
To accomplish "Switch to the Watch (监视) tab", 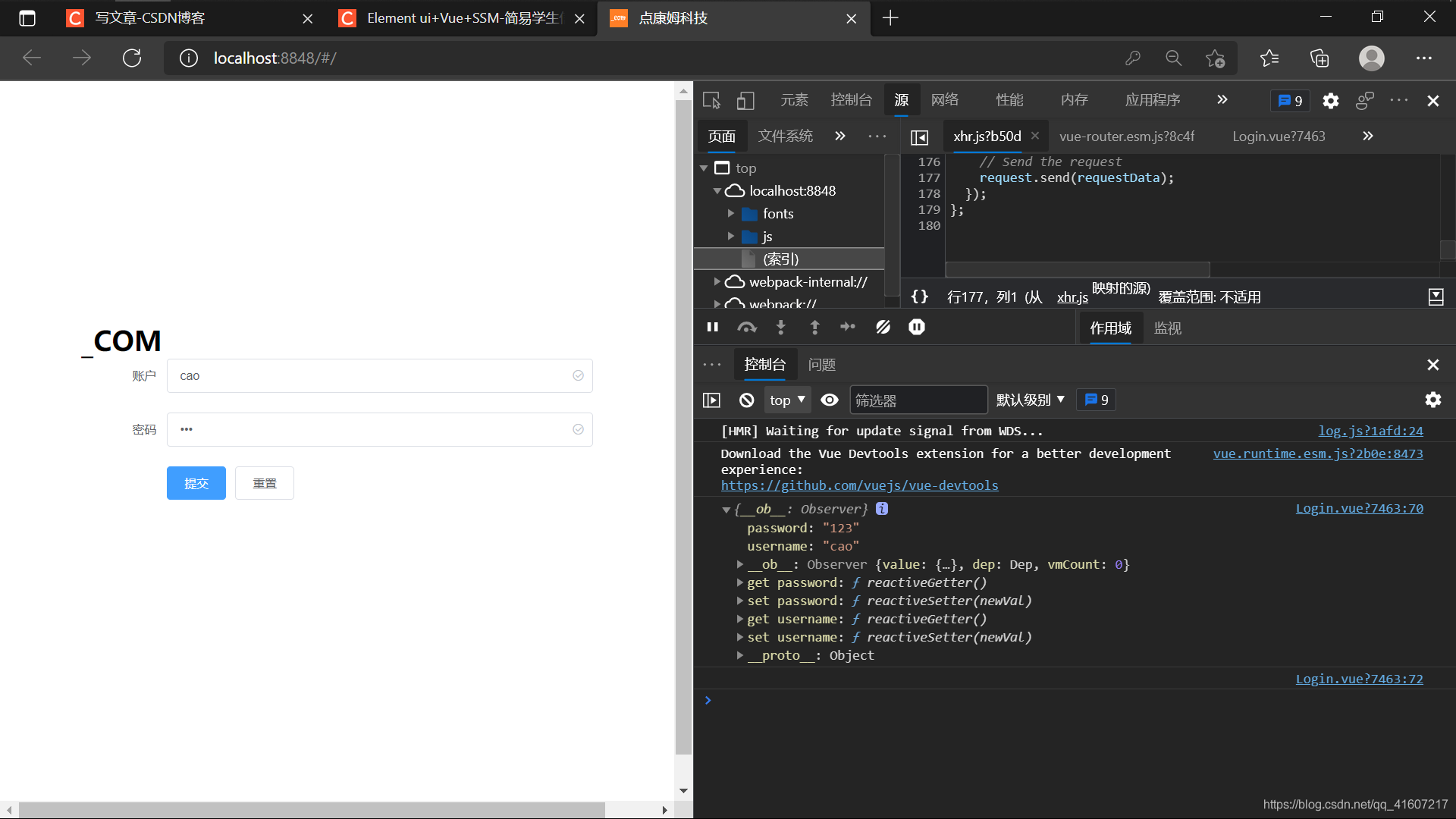I will pos(1167,328).
